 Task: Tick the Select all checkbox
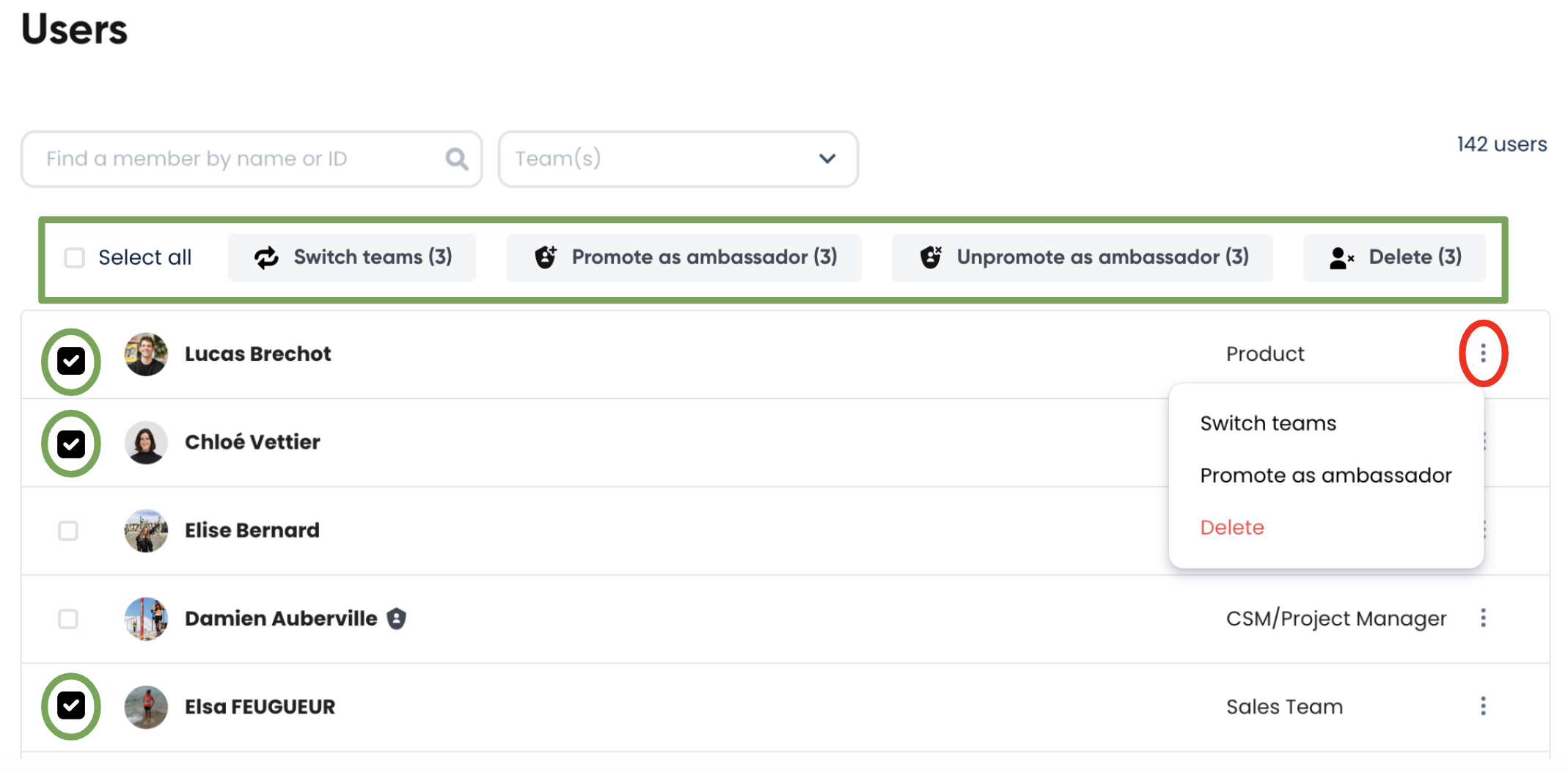(75, 258)
